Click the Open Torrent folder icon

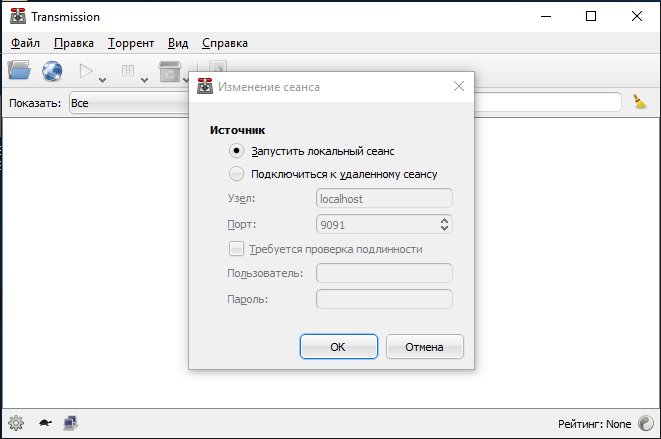[19, 70]
